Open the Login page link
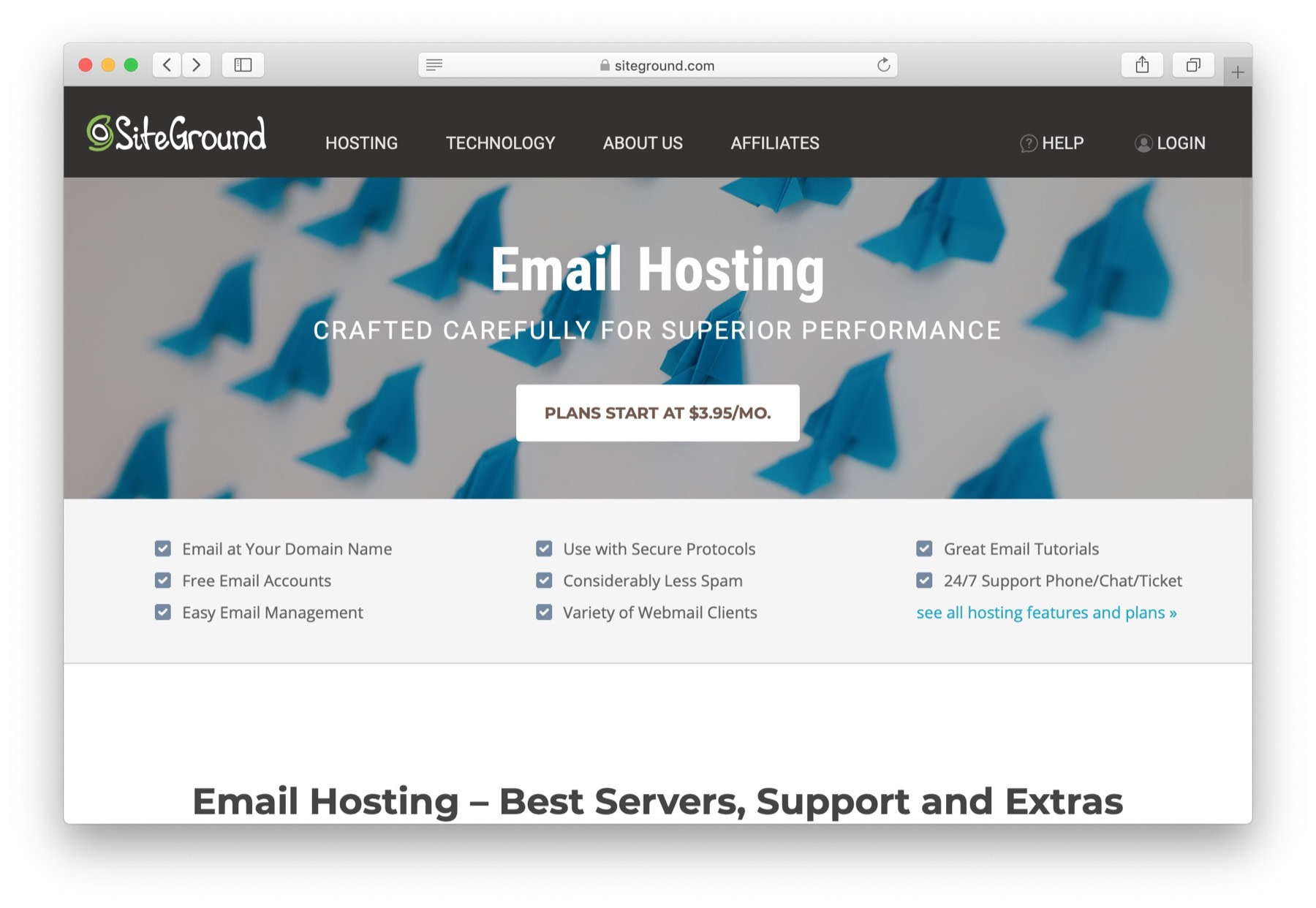The height and width of the screenshot is (908, 1316). coord(1181,143)
